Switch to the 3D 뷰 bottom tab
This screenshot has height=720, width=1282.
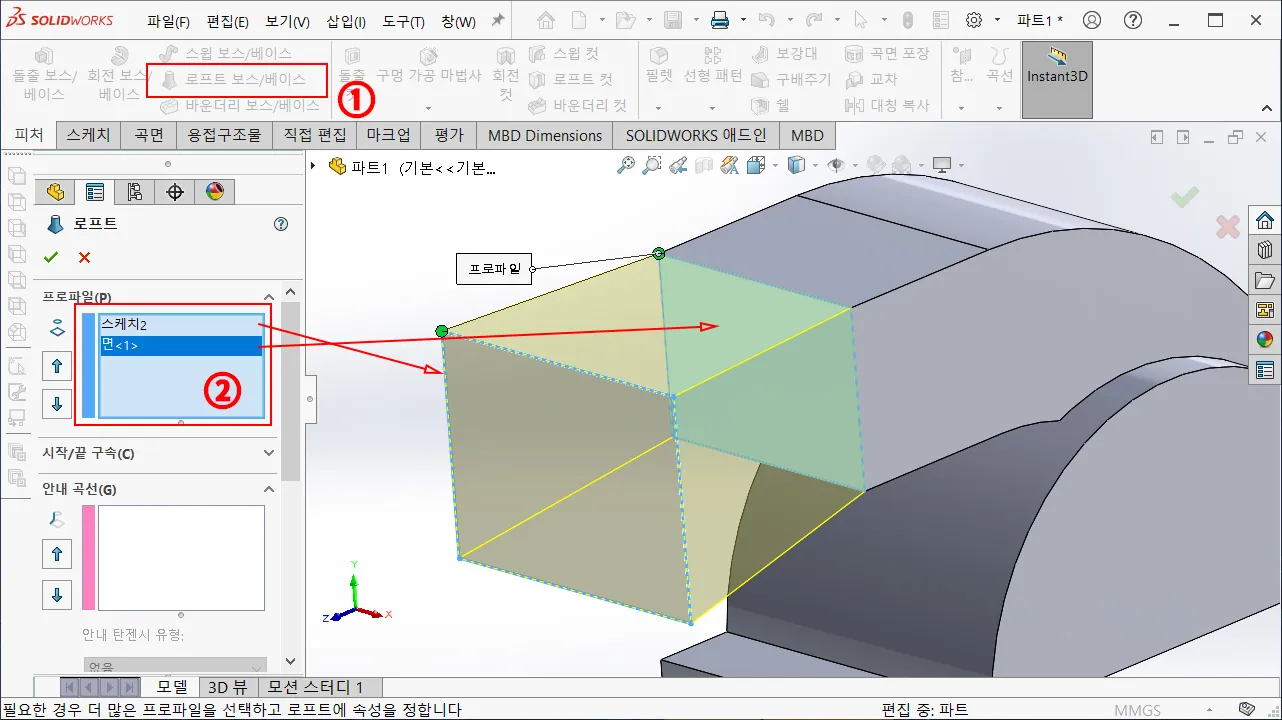pyautogui.click(x=227, y=687)
